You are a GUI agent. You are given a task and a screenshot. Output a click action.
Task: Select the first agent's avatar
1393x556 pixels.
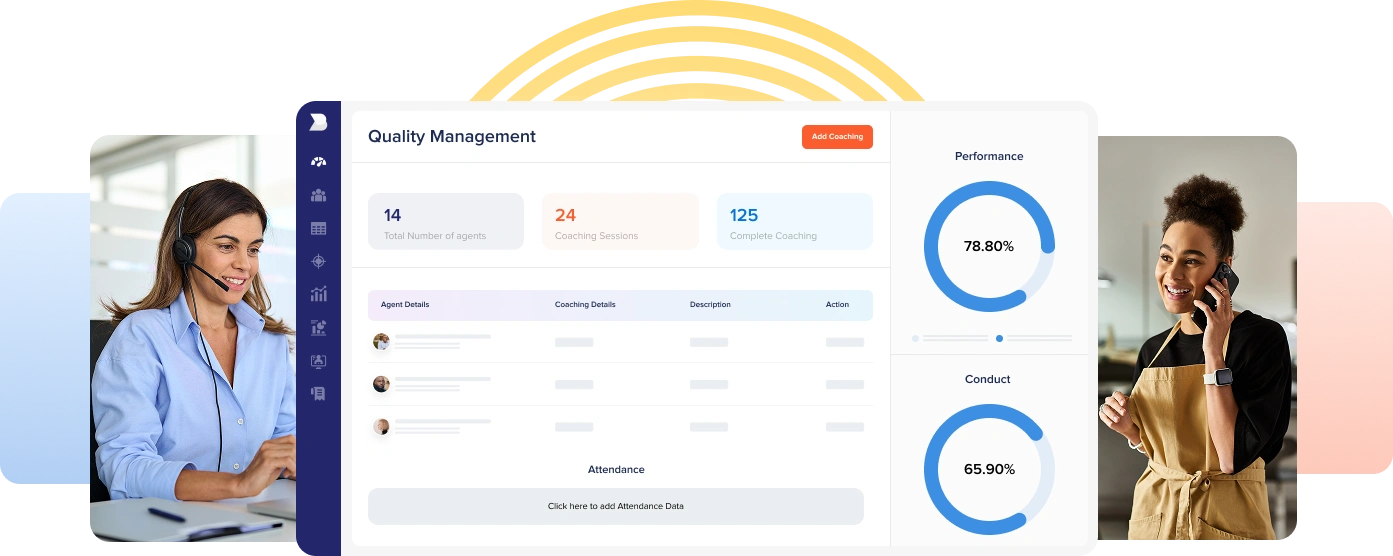click(381, 341)
